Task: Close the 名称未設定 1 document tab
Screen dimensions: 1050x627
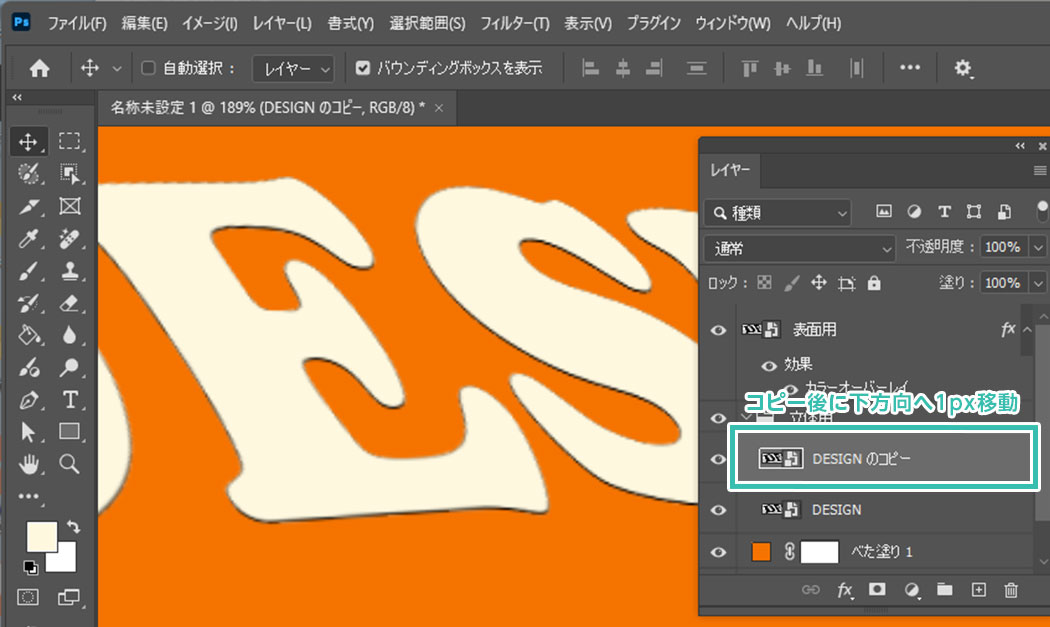Action: click(x=439, y=106)
